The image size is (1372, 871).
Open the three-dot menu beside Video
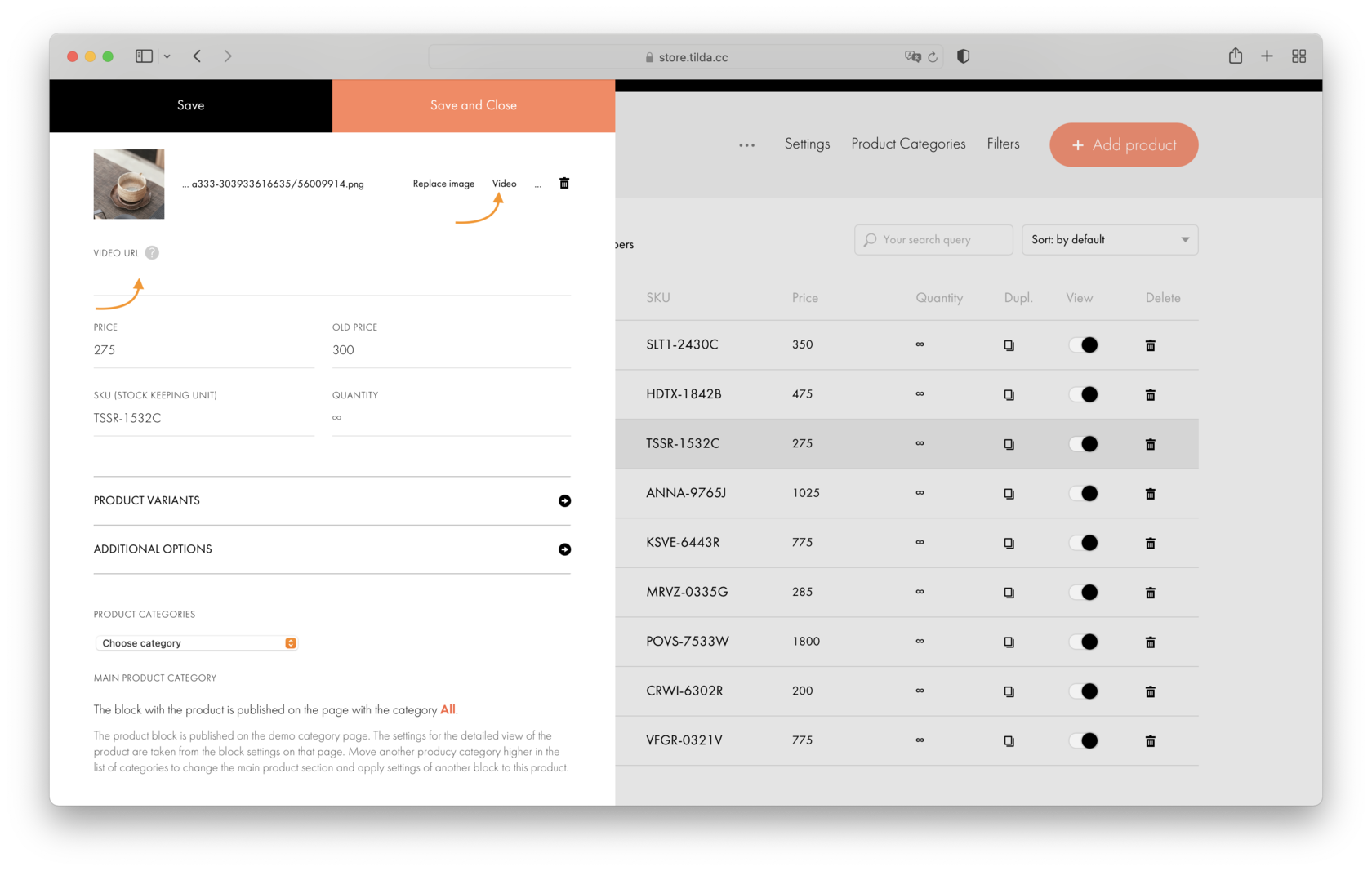coord(537,185)
